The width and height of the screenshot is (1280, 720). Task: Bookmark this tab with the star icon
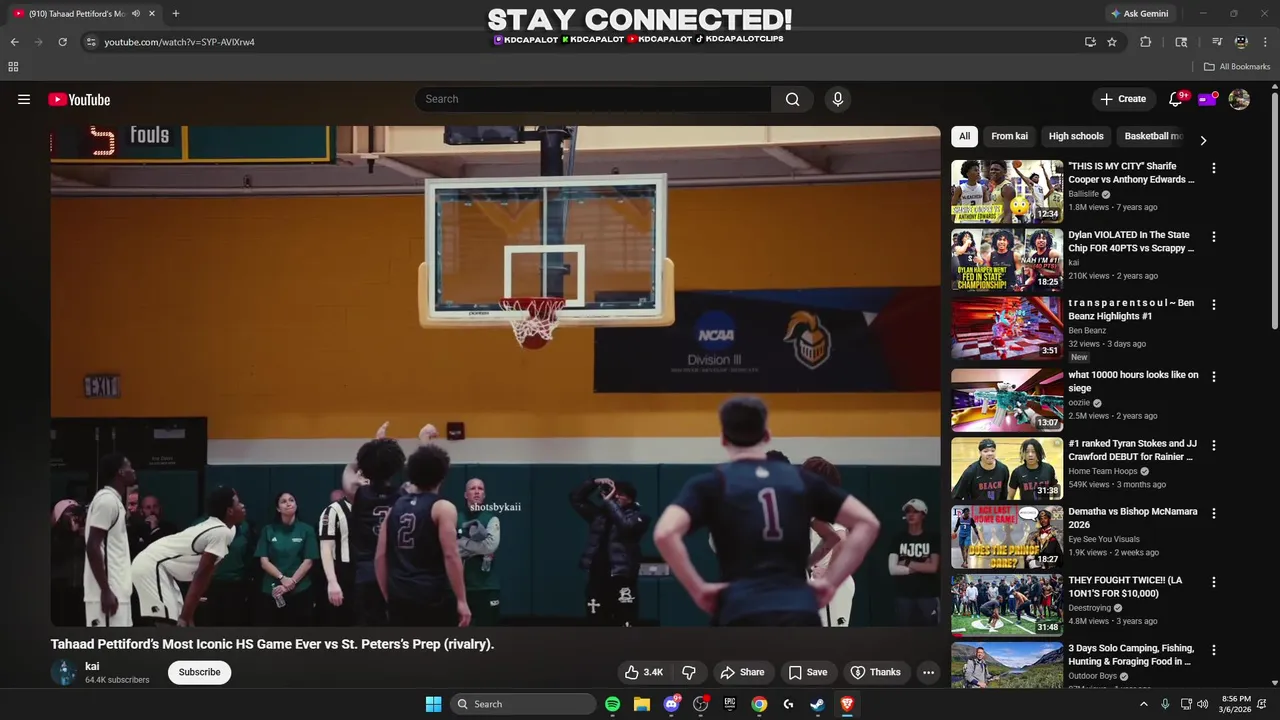(1112, 42)
